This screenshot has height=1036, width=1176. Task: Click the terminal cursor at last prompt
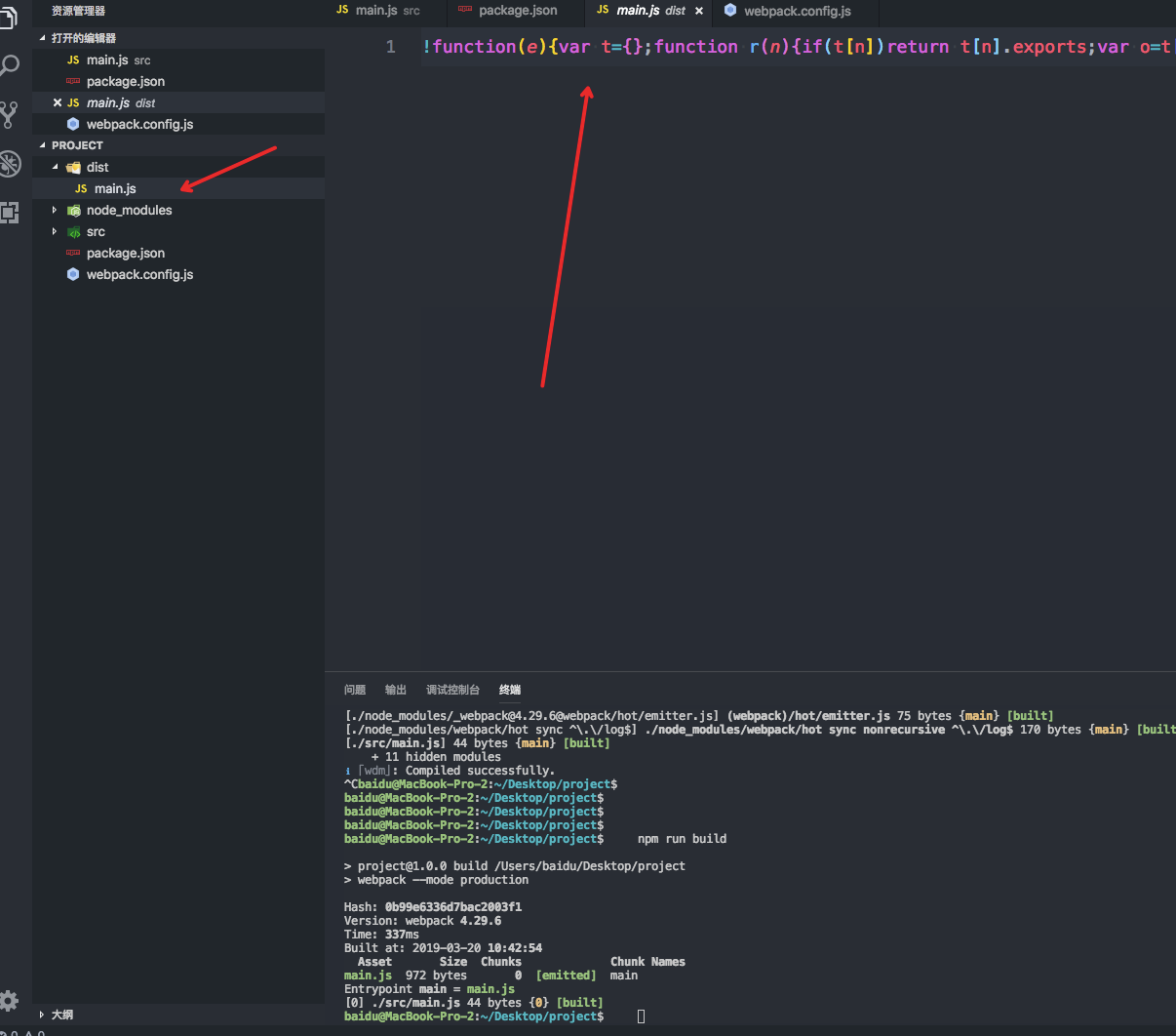641,1016
